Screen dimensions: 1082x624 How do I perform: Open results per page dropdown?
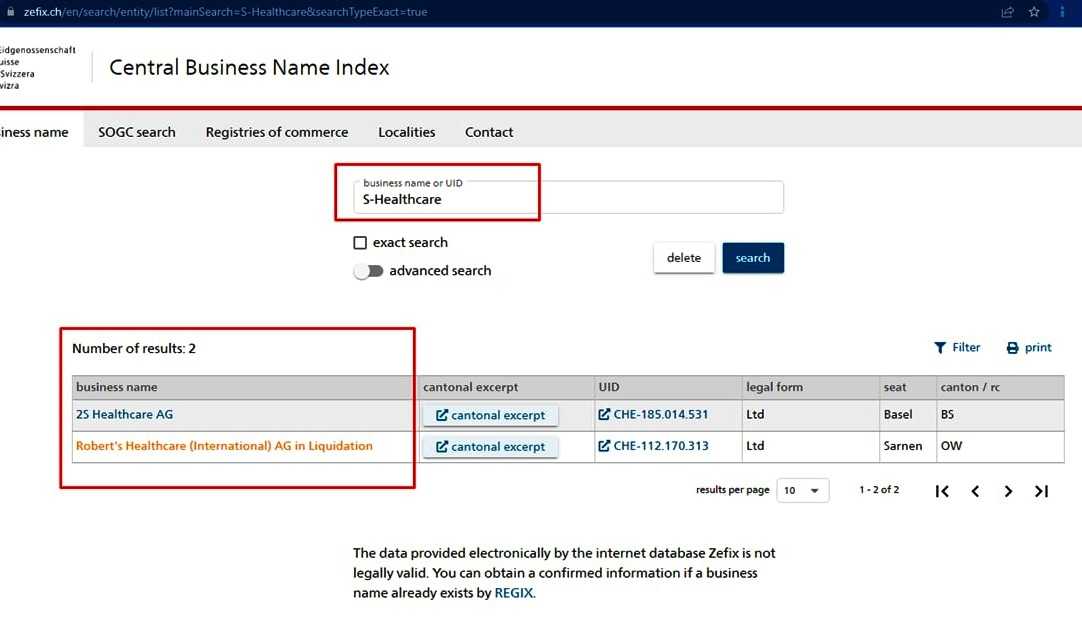point(802,491)
